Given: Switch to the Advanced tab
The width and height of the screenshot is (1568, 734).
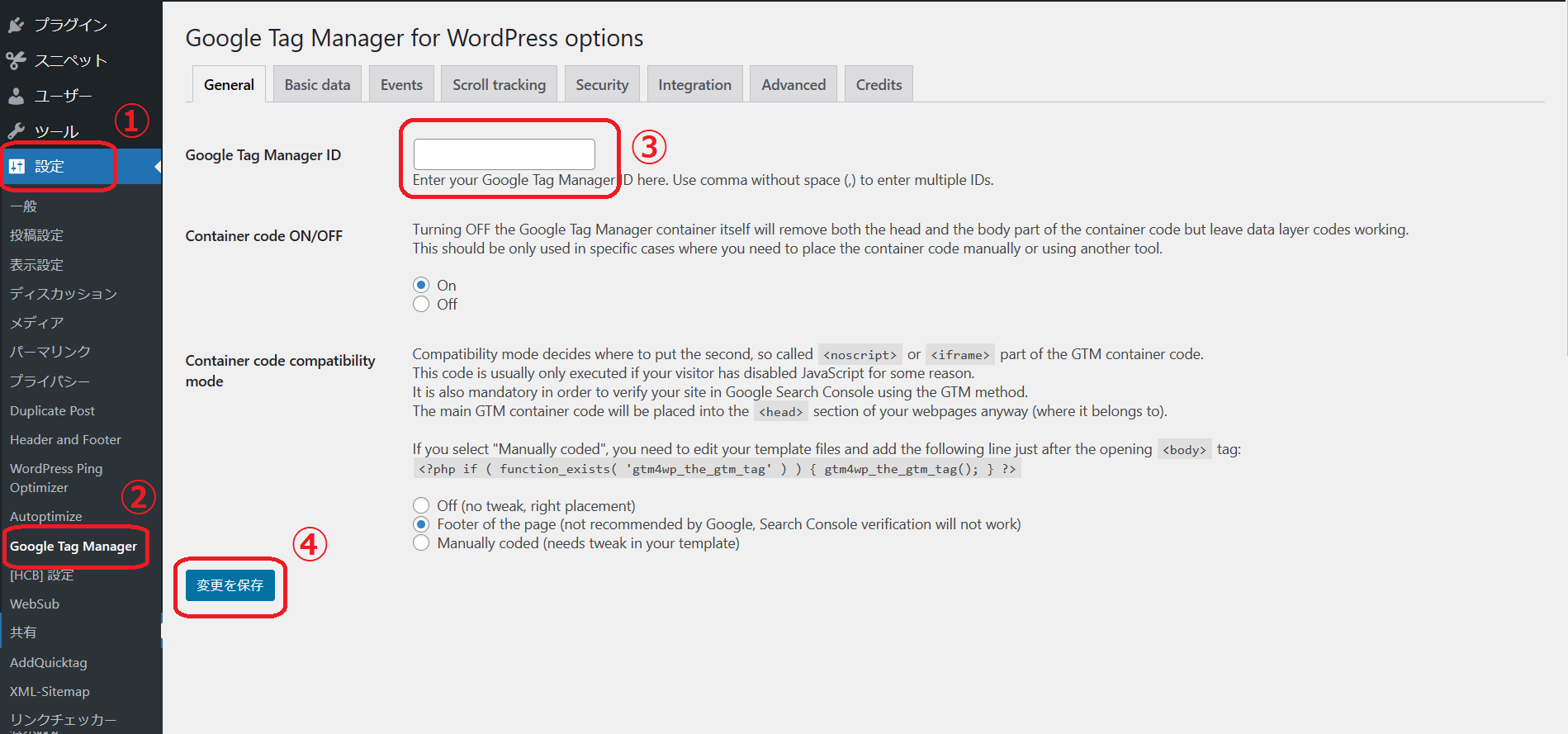Looking at the screenshot, I should [793, 84].
